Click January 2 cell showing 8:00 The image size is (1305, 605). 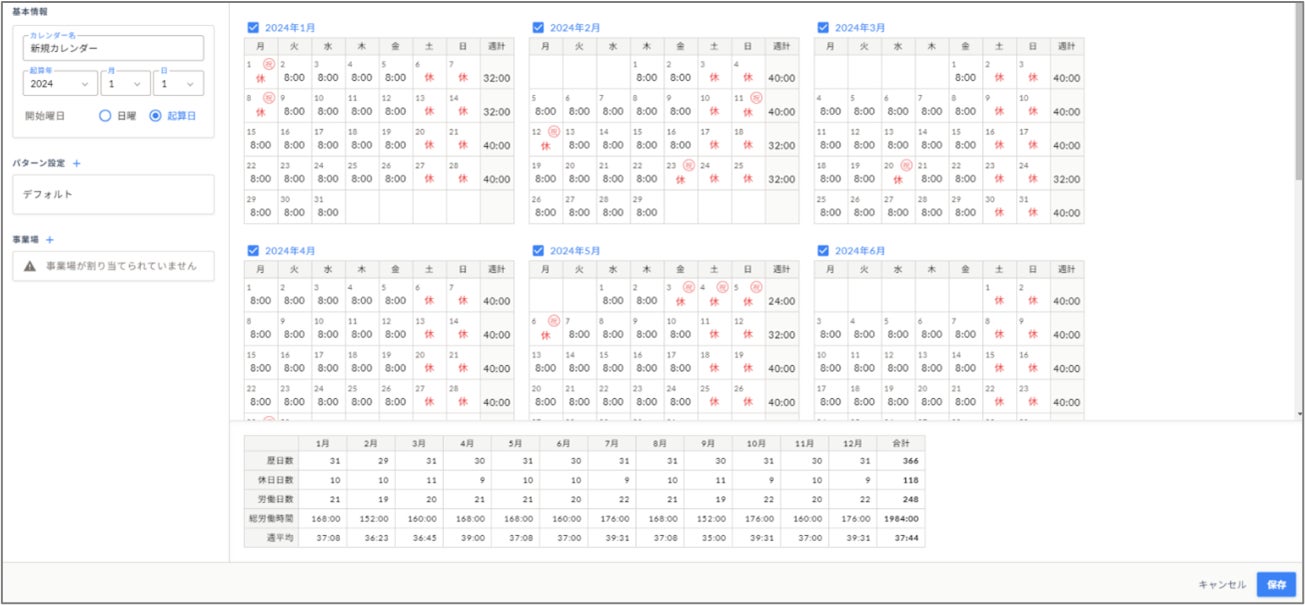pyautogui.click(x=295, y=72)
